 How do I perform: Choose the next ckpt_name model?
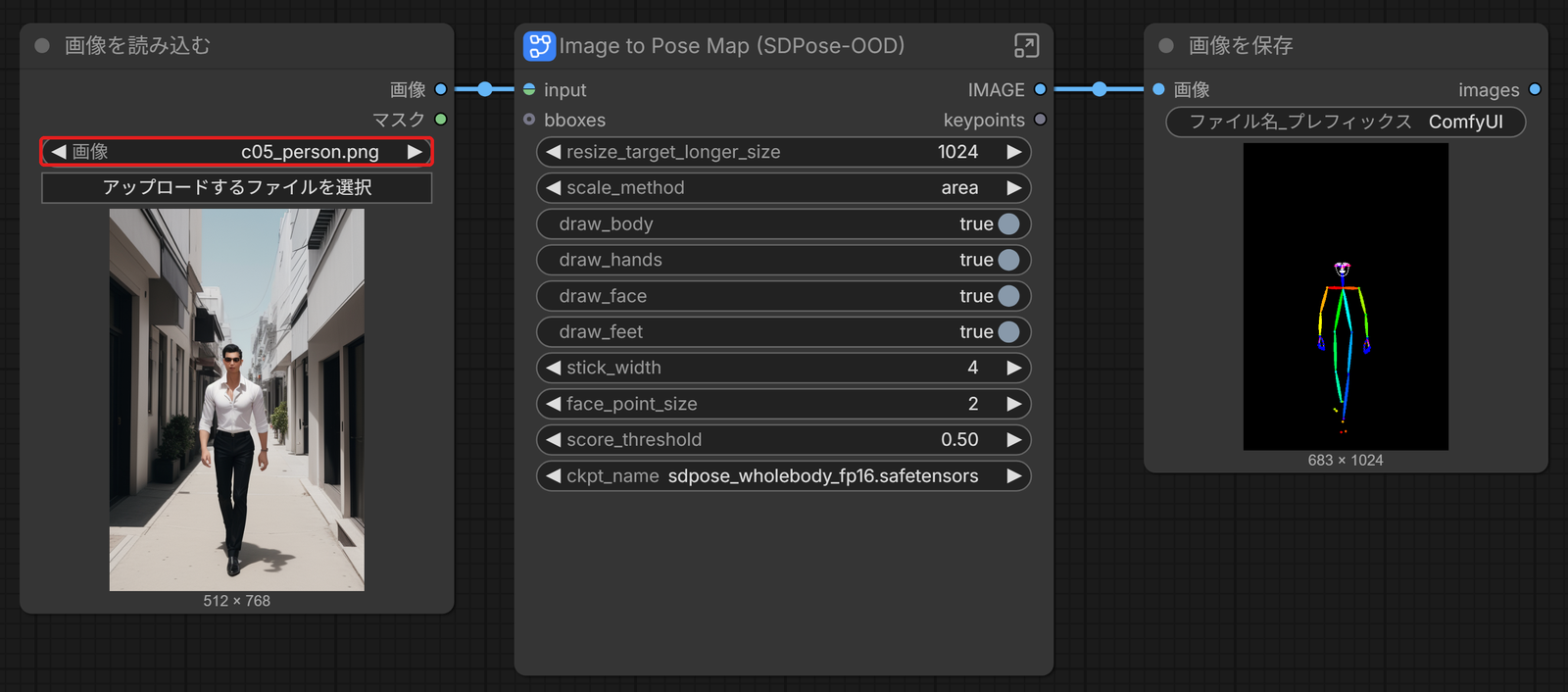pos(1014,475)
